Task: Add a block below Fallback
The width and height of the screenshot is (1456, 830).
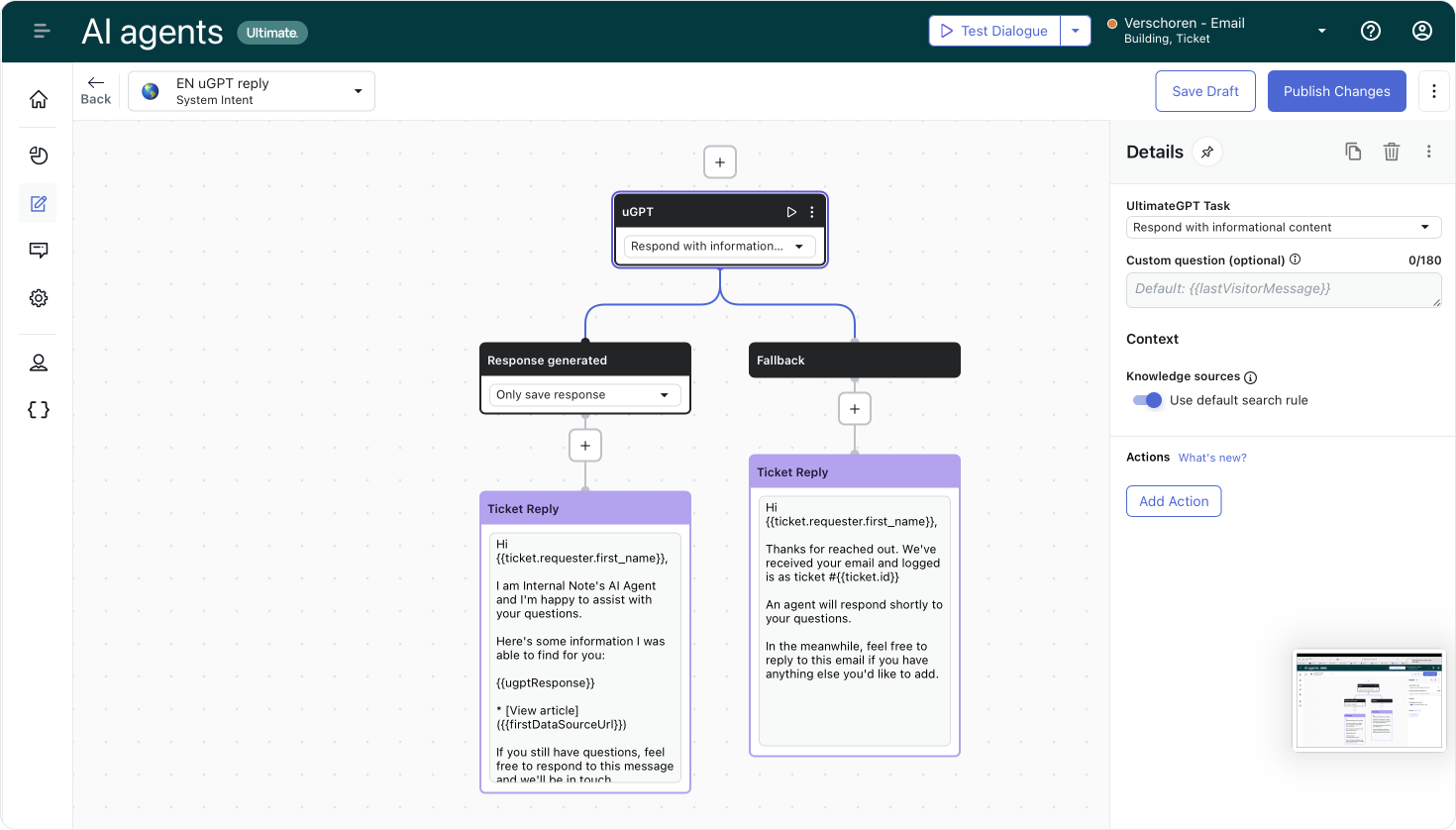Action: [855, 409]
